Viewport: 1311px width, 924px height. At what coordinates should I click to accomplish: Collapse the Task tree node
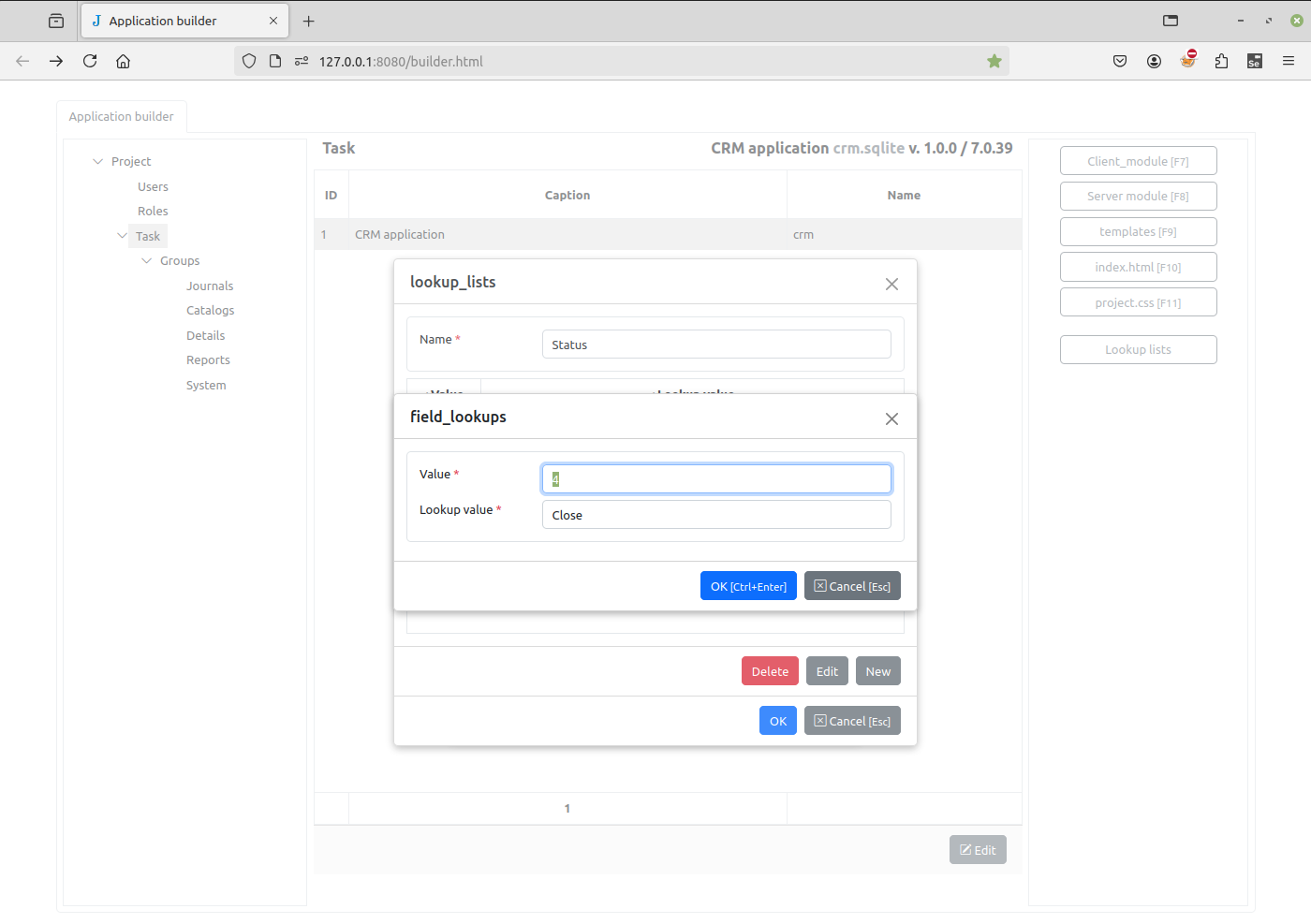[122, 236]
